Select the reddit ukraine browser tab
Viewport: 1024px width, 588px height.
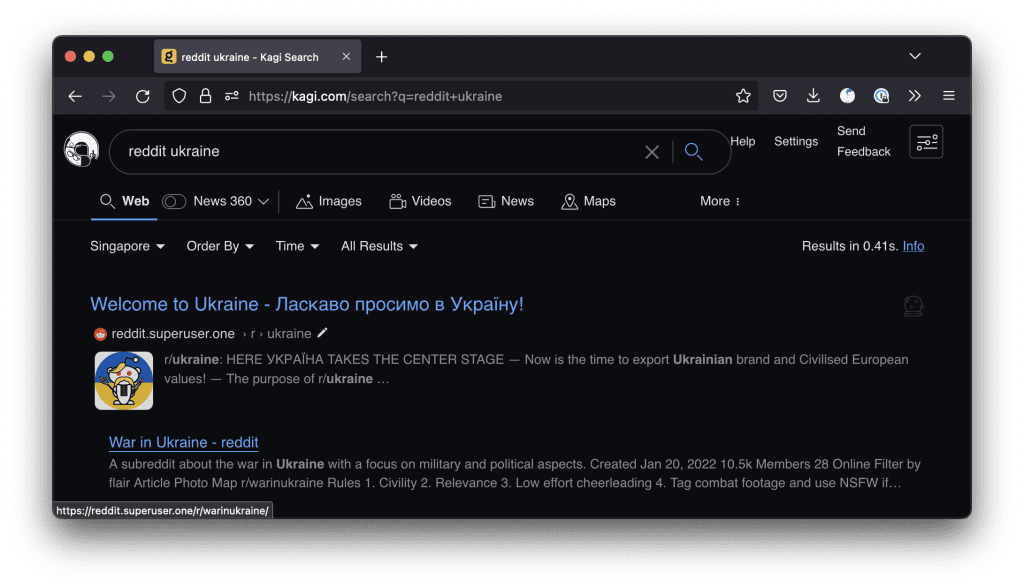click(x=257, y=57)
